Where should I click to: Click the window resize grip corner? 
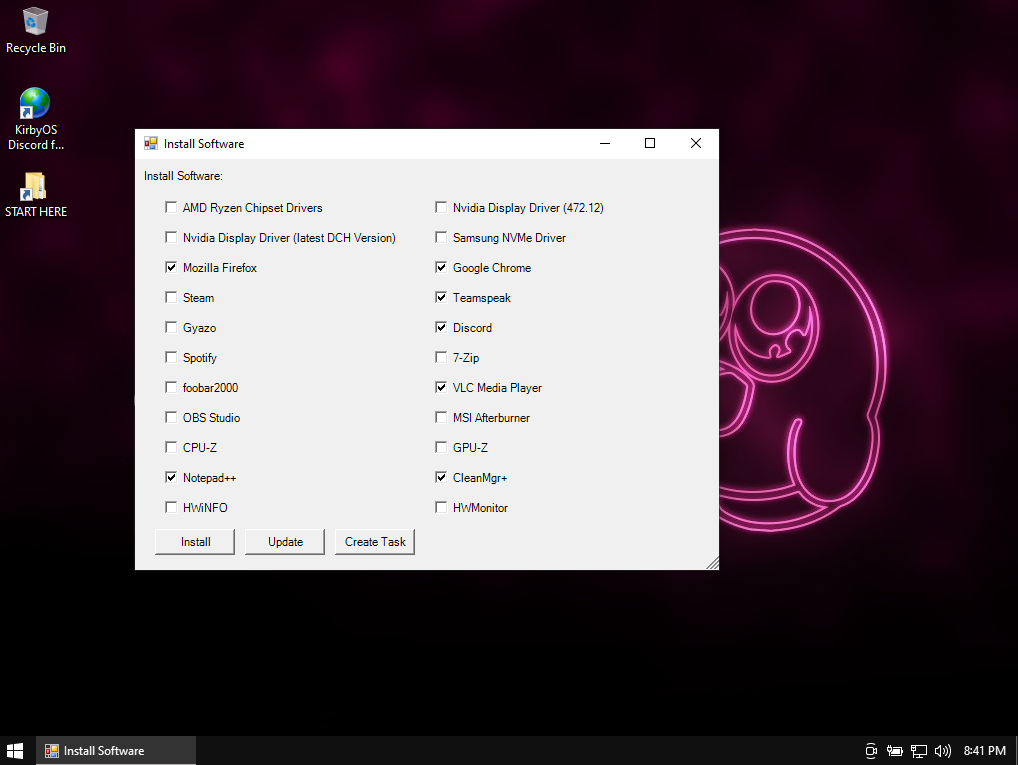(712, 563)
